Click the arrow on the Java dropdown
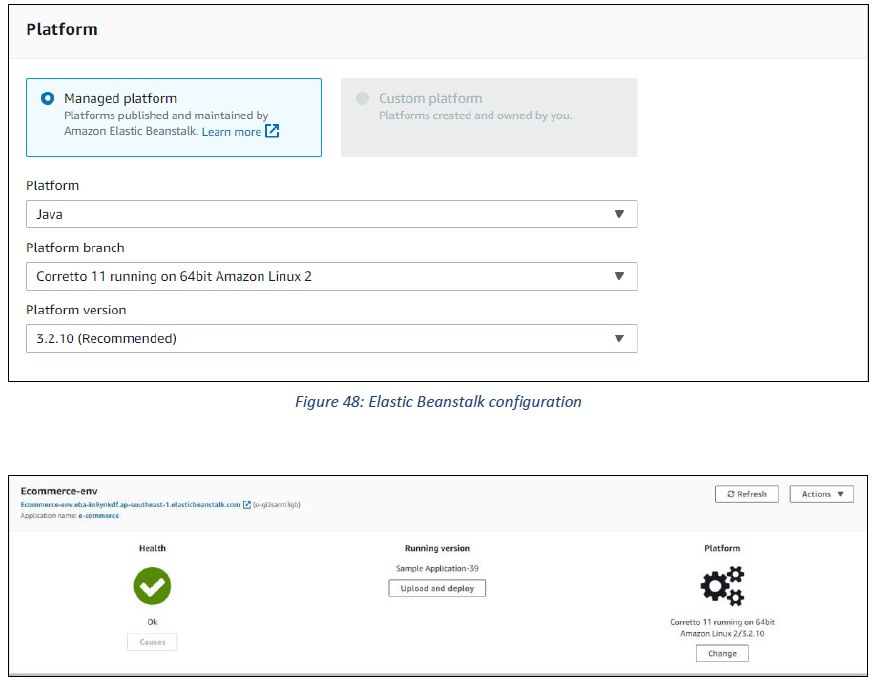Viewport: 880px width, 686px height. 619,214
